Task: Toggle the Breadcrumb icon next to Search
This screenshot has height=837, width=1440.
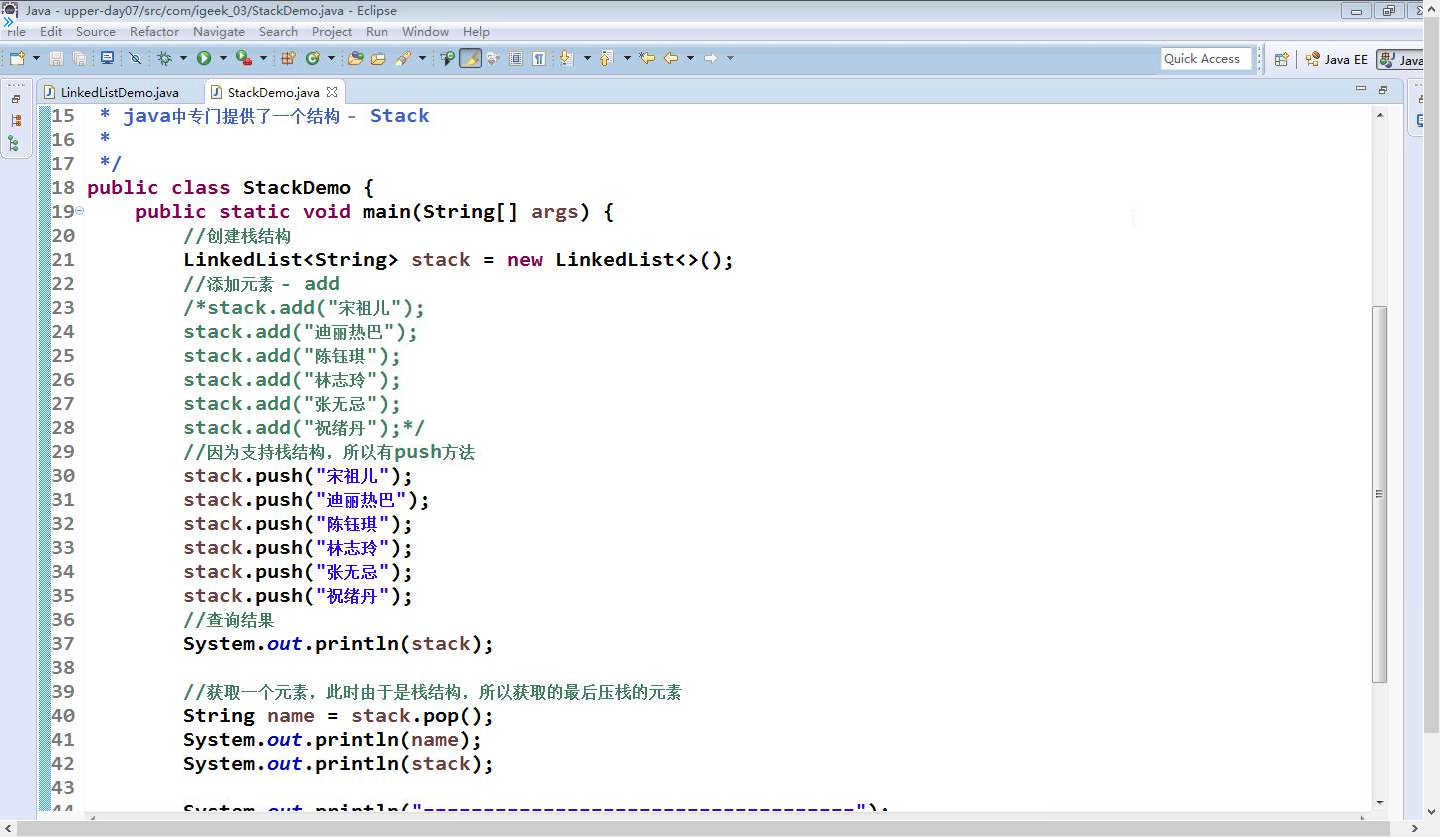Action: pos(447,58)
